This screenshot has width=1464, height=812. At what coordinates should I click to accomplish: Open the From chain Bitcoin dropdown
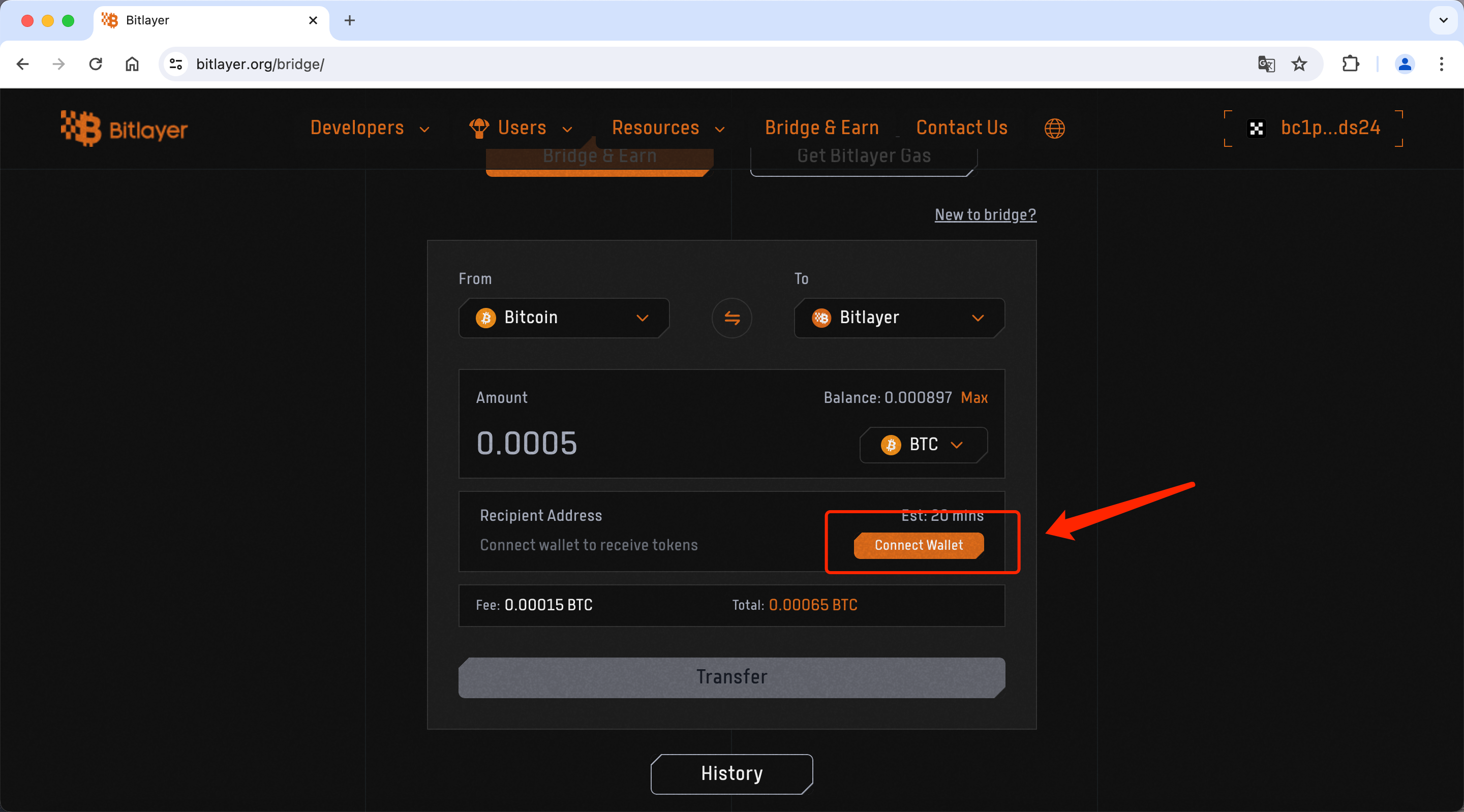[563, 318]
